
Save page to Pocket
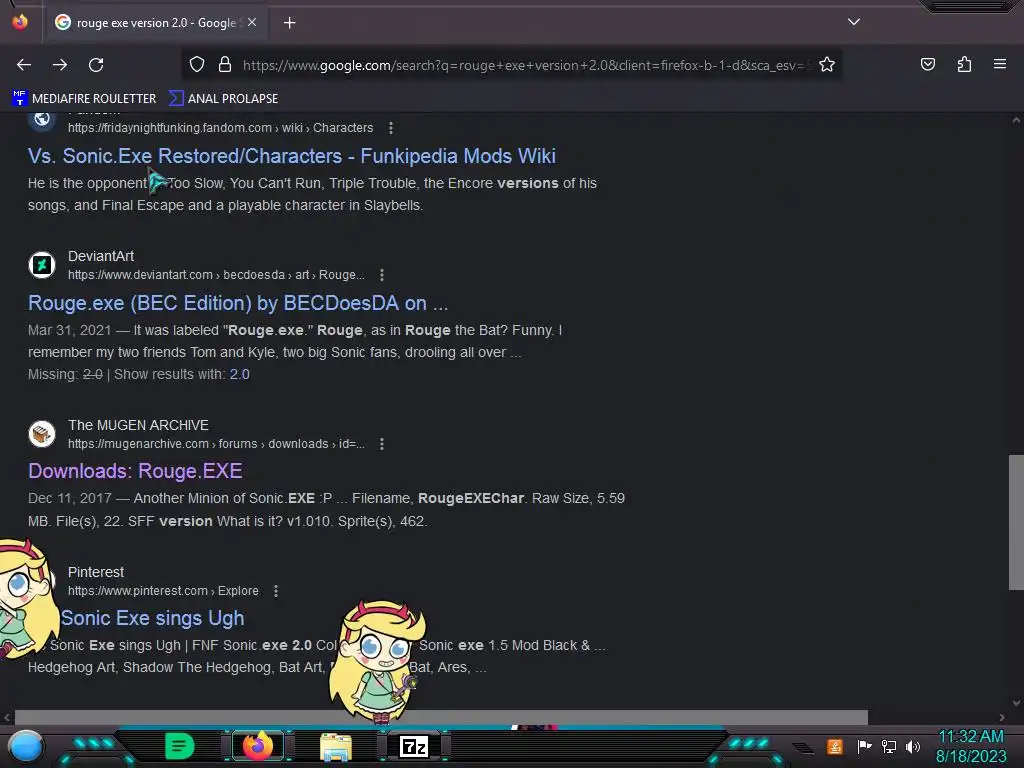coord(927,64)
